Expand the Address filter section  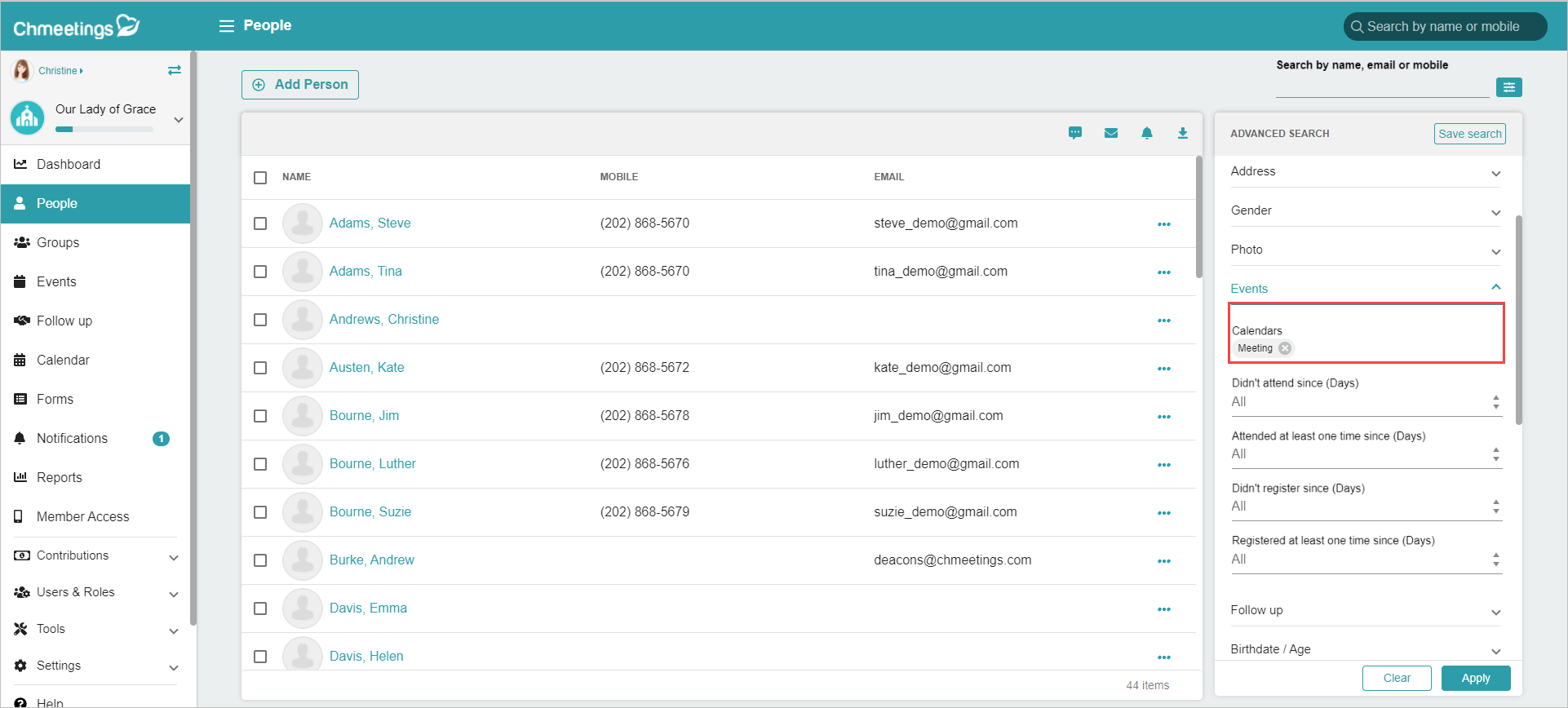(x=1366, y=172)
